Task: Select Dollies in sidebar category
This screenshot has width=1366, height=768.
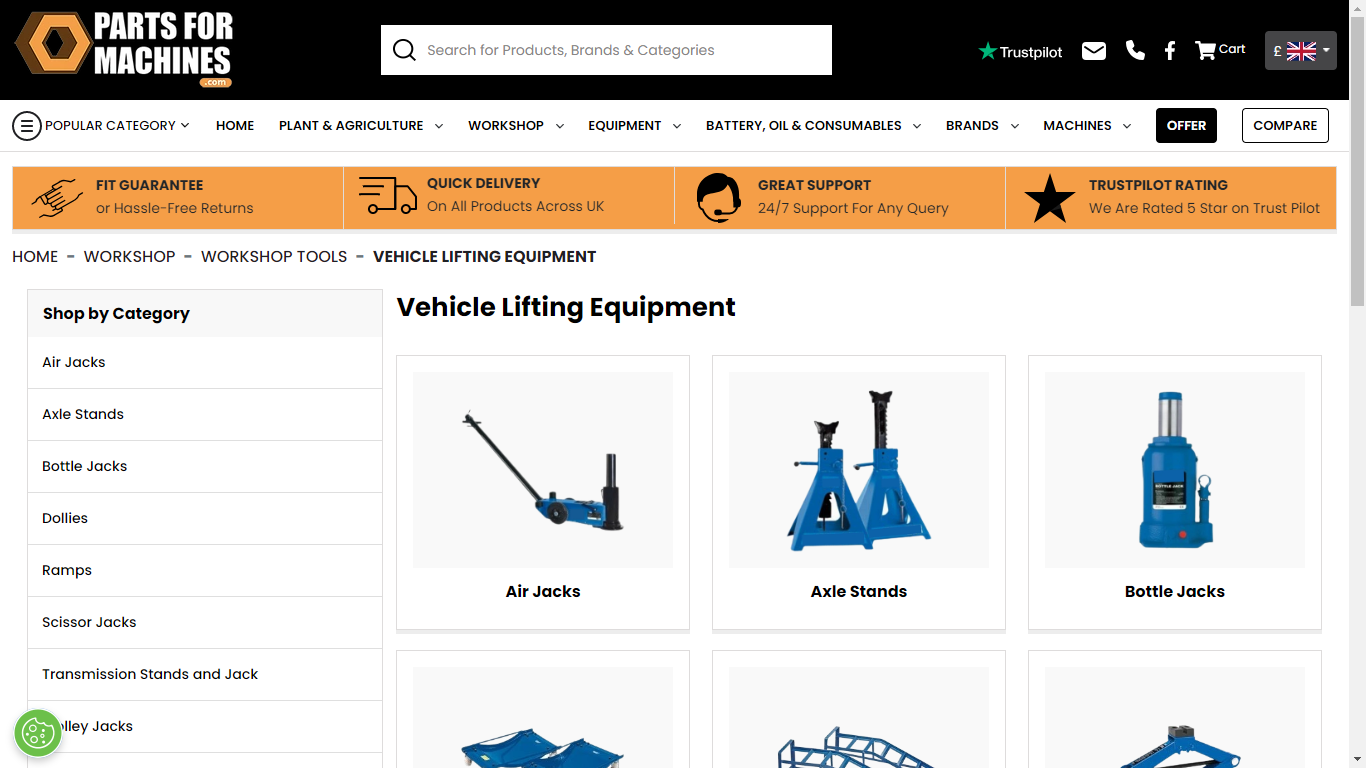Action: (x=205, y=519)
